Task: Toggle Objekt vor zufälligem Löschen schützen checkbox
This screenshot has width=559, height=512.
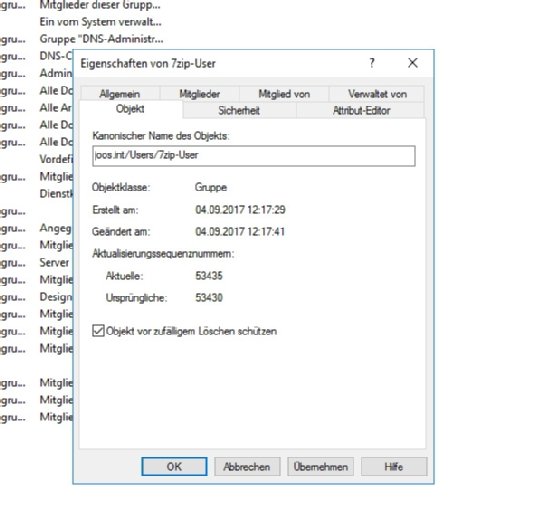Action: (x=98, y=331)
